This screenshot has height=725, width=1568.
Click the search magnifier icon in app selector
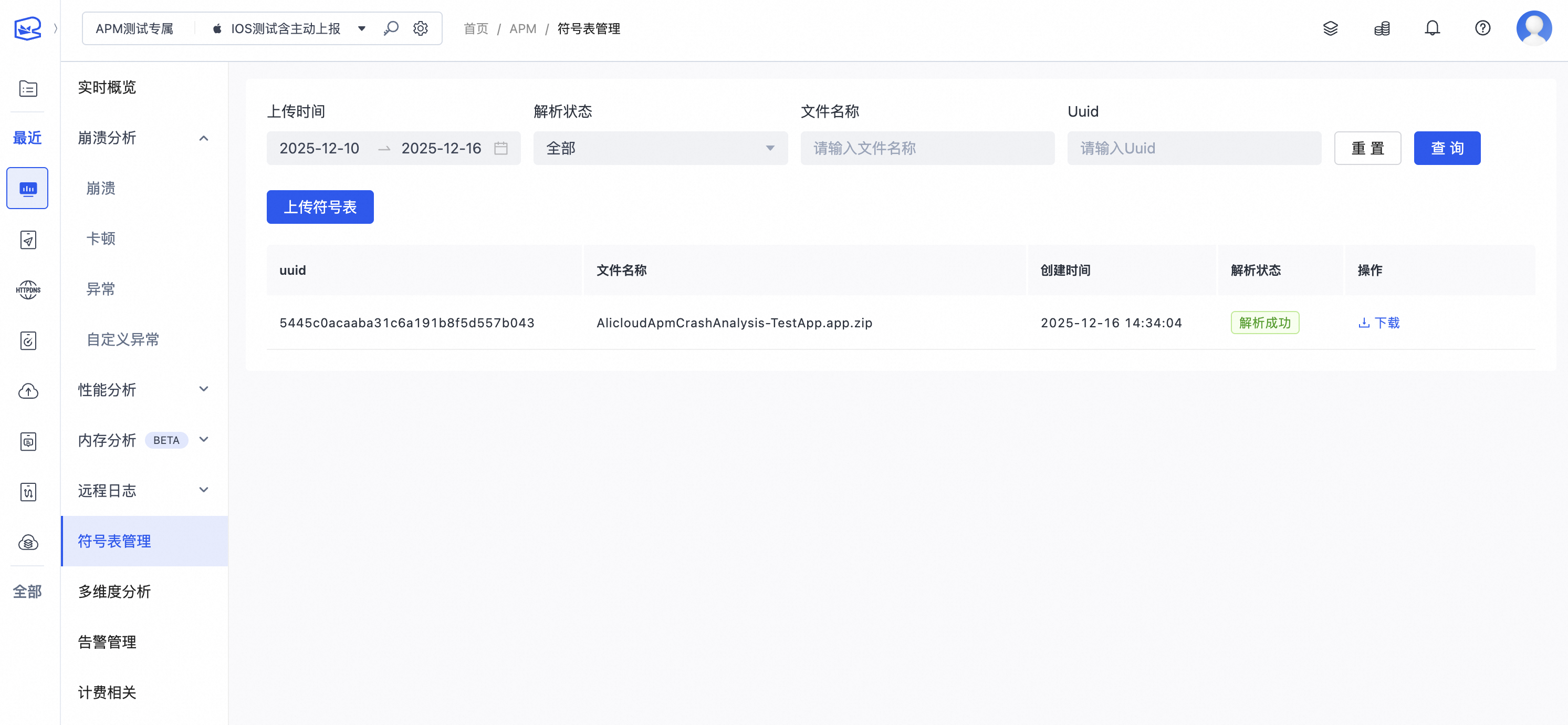pyautogui.click(x=391, y=28)
